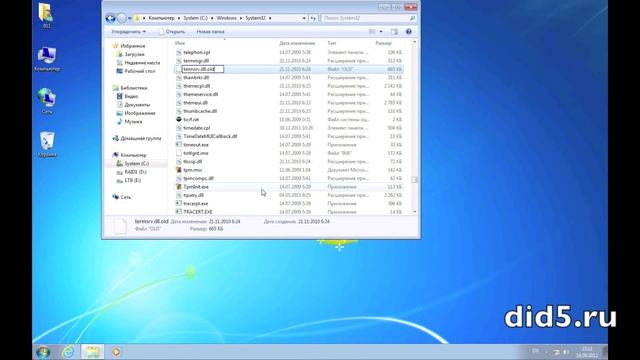
Task: Open recent locations dropdown beside forward arrow
Action: [x=129, y=18]
